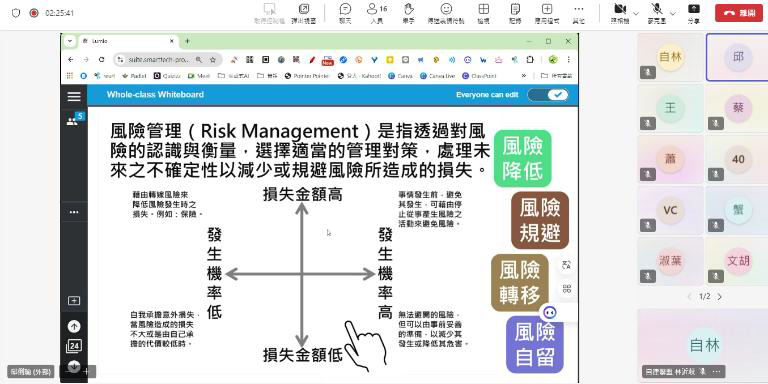
Task: Click the greyed-out control request button
Action: [x=269, y=13]
